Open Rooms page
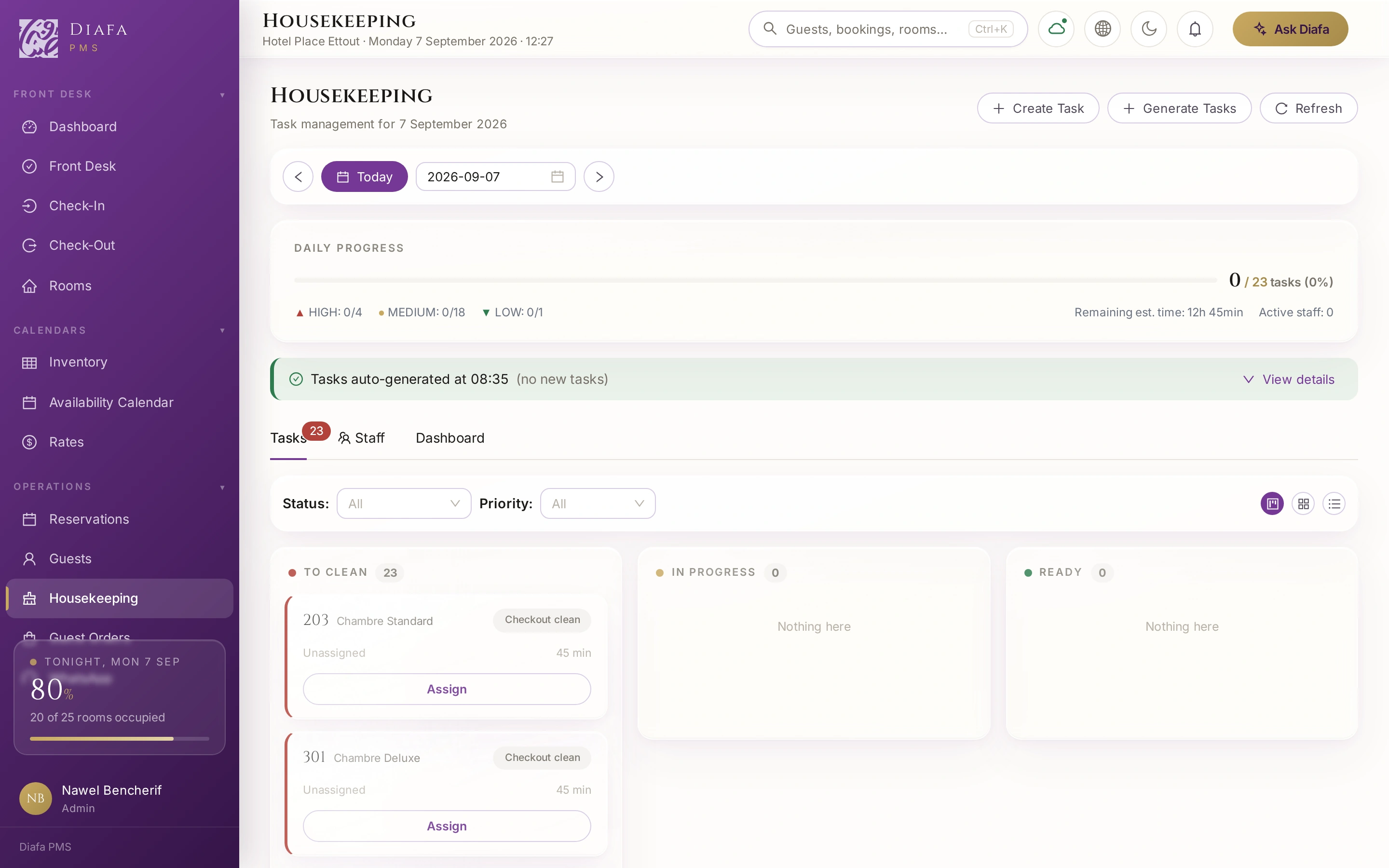Screen dimensions: 1389x868 click(120, 285)
